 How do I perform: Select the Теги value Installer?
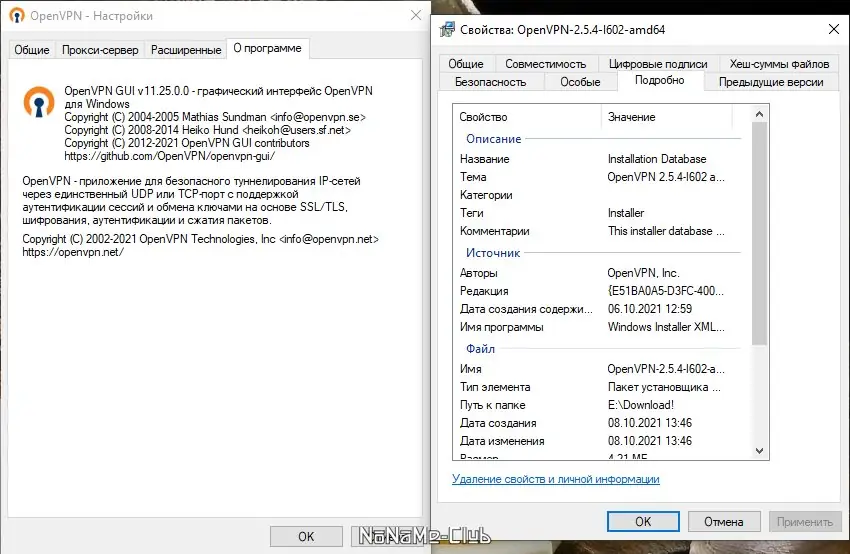tap(626, 213)
